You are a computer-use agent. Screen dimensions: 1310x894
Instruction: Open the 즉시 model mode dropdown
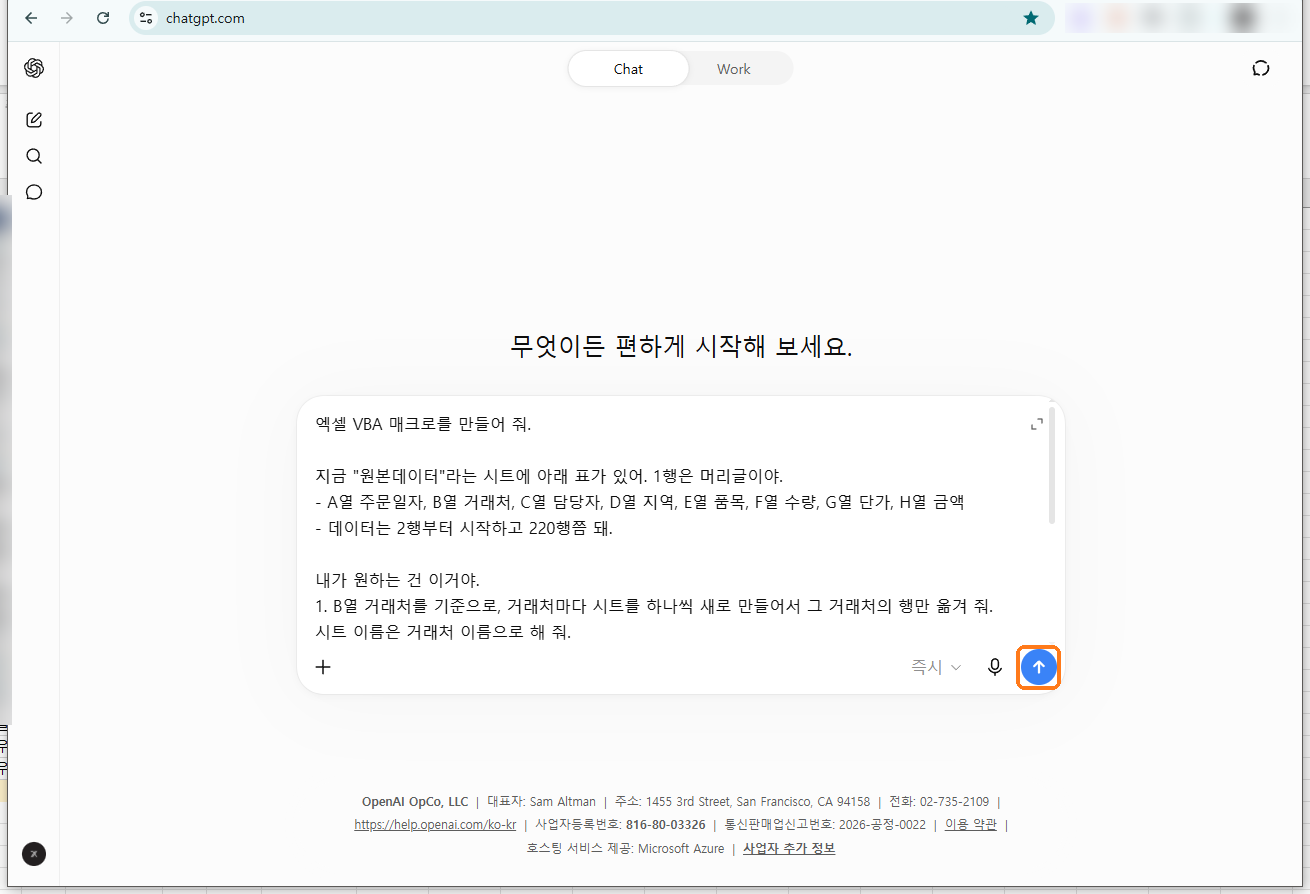936,667
